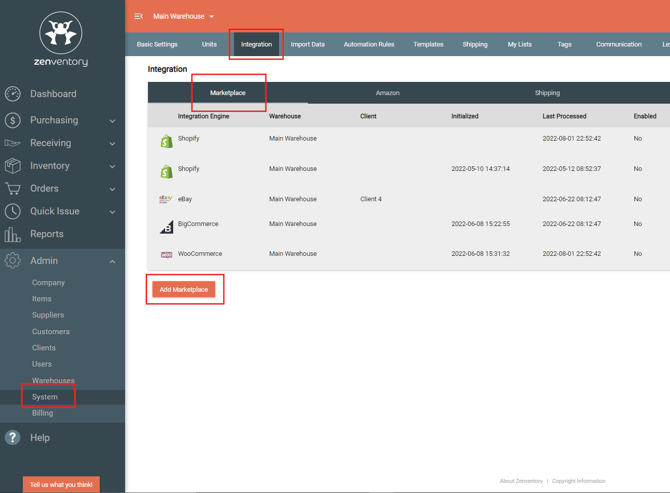Open the Units tab
Screen dimensions: 670x493
[209, 44]
